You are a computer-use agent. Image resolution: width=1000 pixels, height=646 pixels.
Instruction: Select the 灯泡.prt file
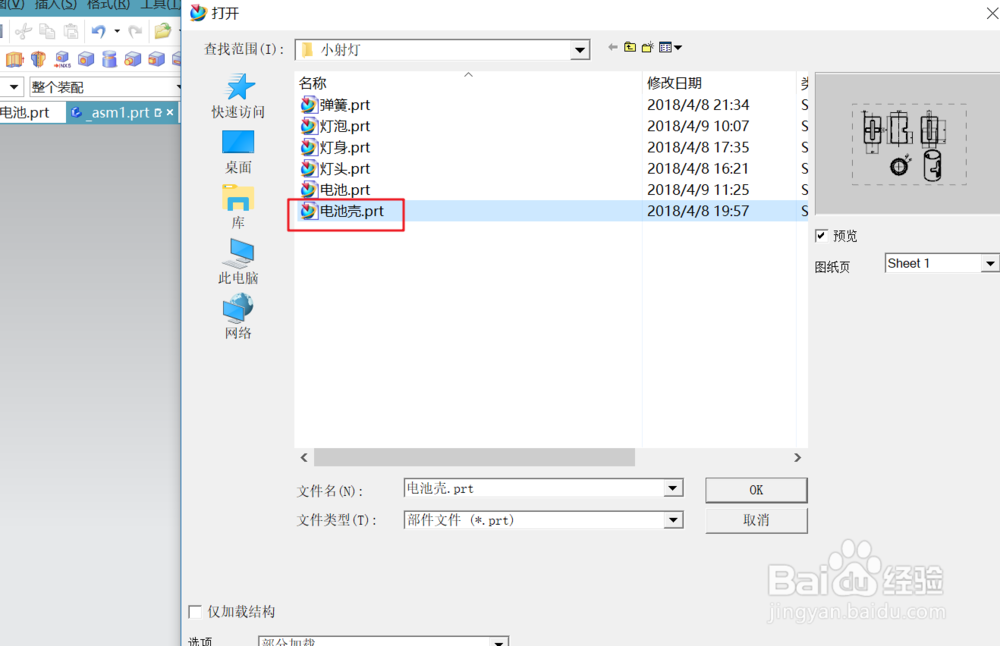(x=344, y=126)
